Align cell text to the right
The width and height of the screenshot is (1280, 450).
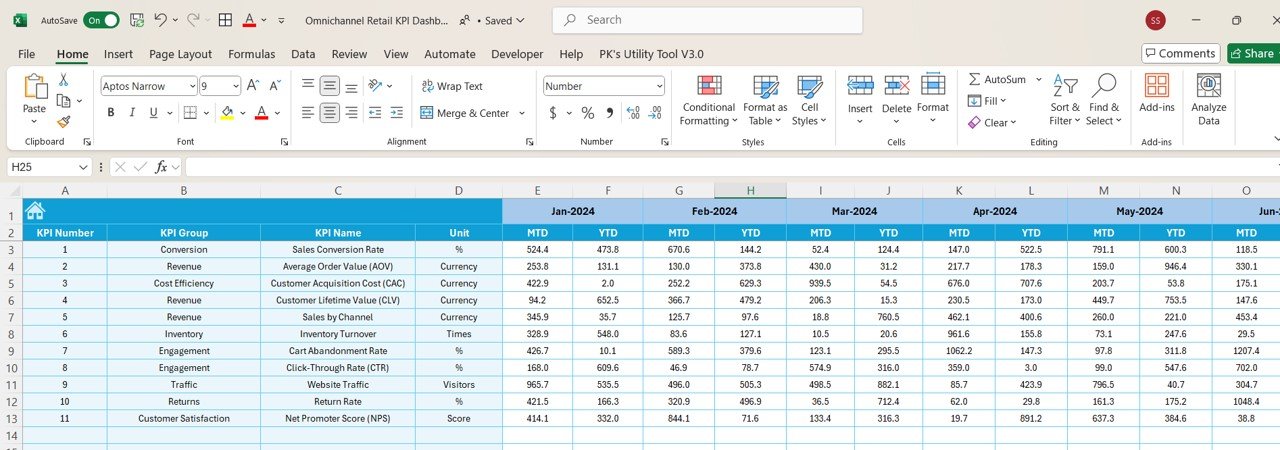pyautogui.click(x=352, y=113)
